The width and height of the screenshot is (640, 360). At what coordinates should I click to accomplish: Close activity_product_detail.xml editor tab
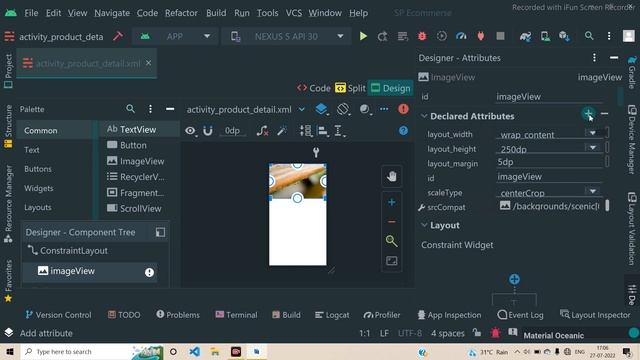click(149, 63)
